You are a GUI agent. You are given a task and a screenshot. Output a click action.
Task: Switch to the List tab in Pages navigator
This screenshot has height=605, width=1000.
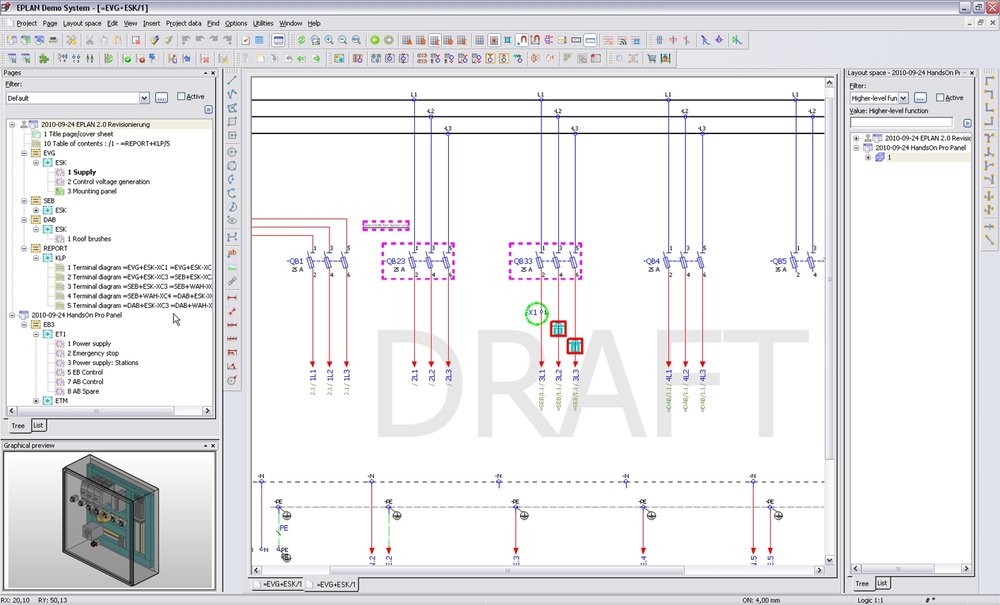click(37, 425)
